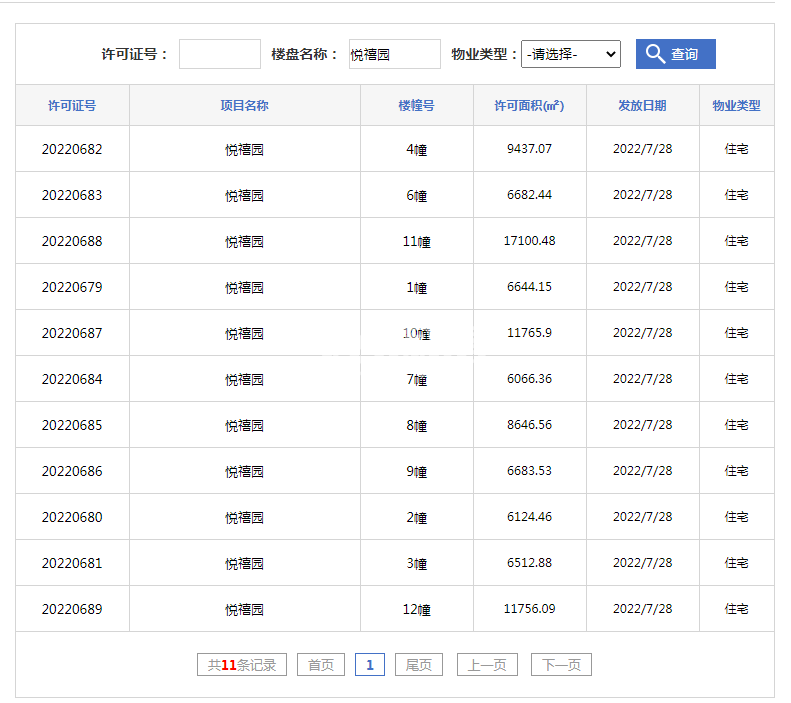Select permit number 20220679
This screenshot has height=703, width=791.
(72, 287)
